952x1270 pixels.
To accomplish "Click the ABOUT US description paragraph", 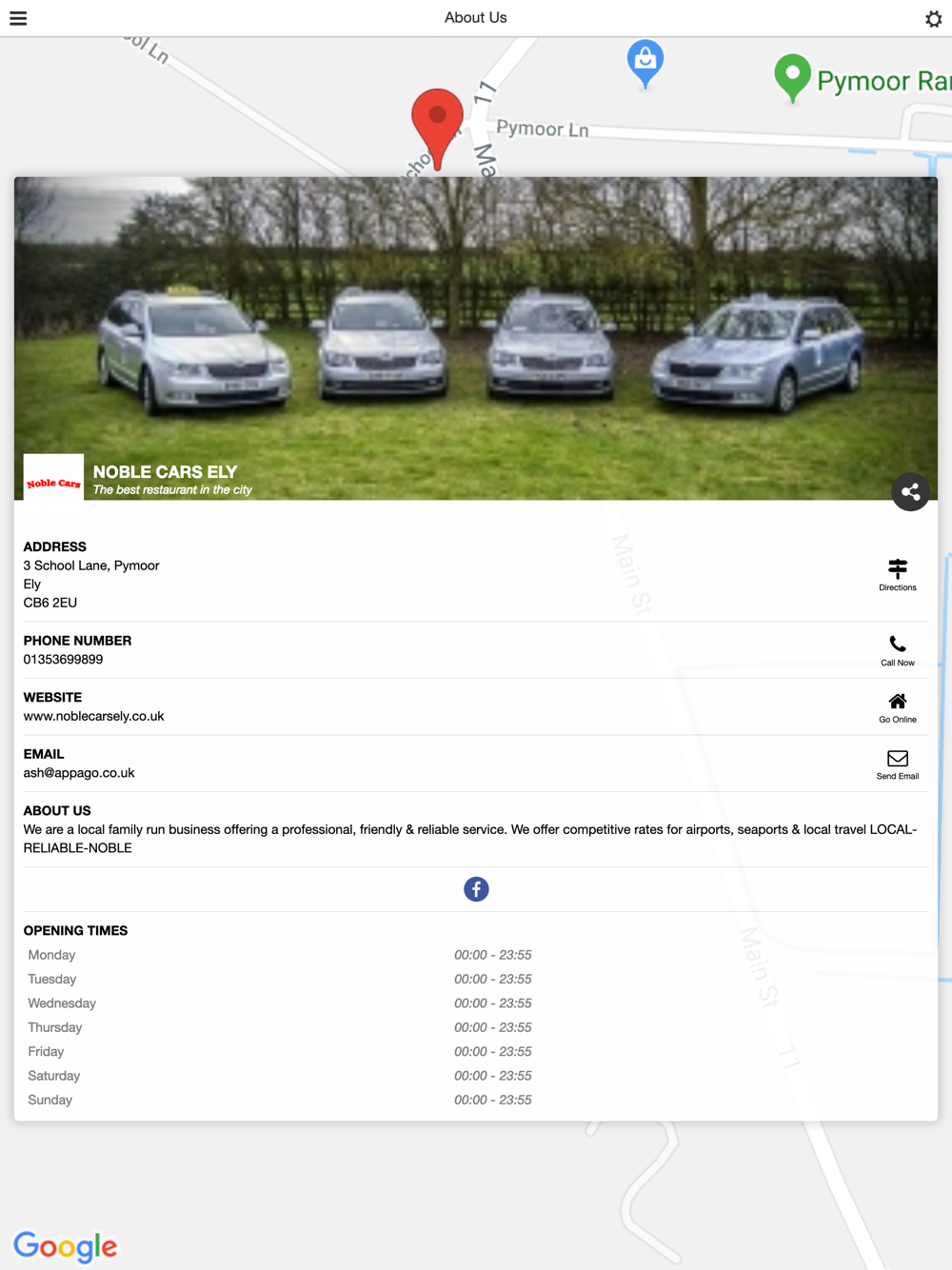I will tap(470, 839).
